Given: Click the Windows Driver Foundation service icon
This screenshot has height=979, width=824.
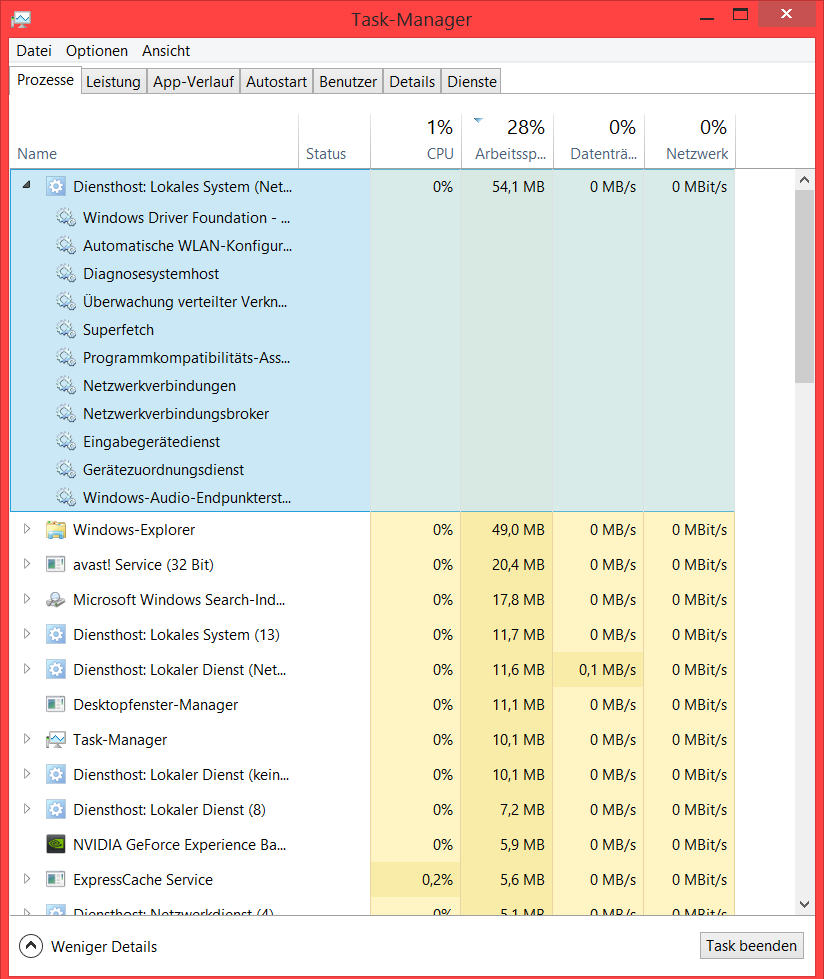Looking at the screenshot, I should coord(66,217).
